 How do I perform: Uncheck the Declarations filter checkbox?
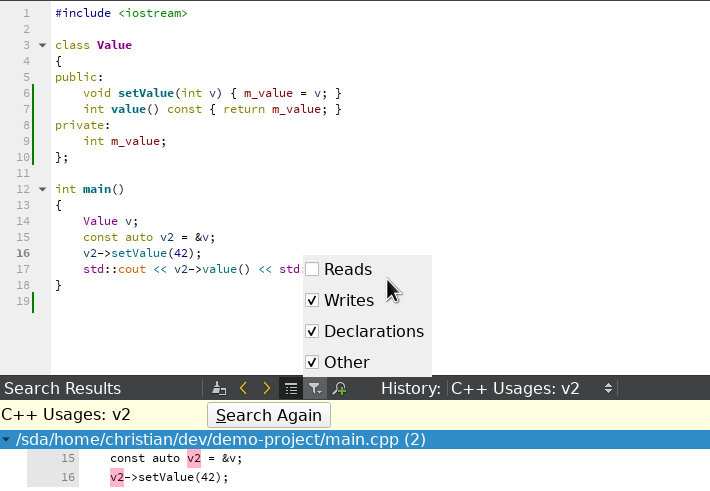[x=313, y=331]
